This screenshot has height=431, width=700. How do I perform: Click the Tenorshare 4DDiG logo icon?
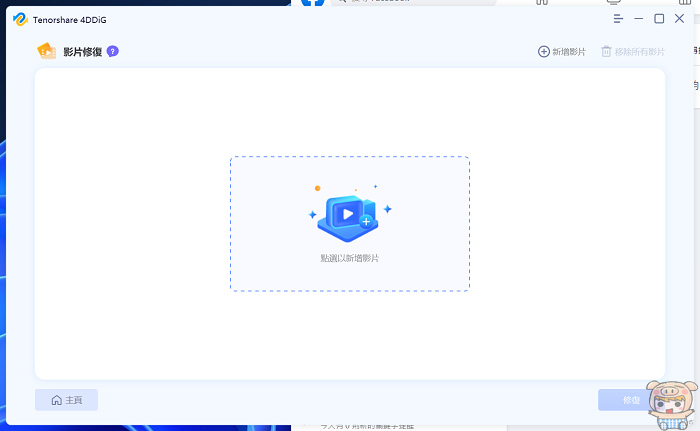(19, 19)
